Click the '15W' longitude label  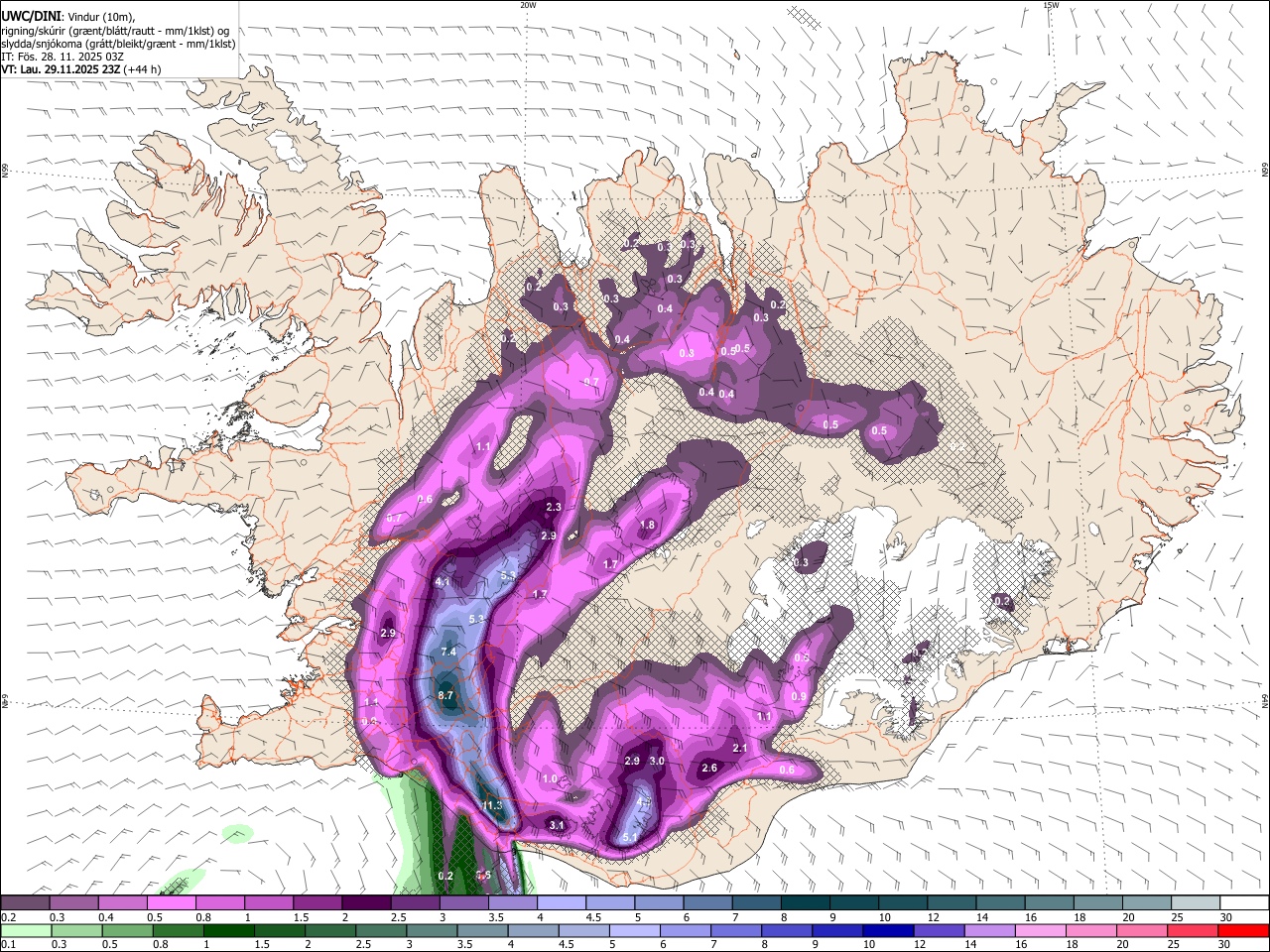(x=1051, y=5)
